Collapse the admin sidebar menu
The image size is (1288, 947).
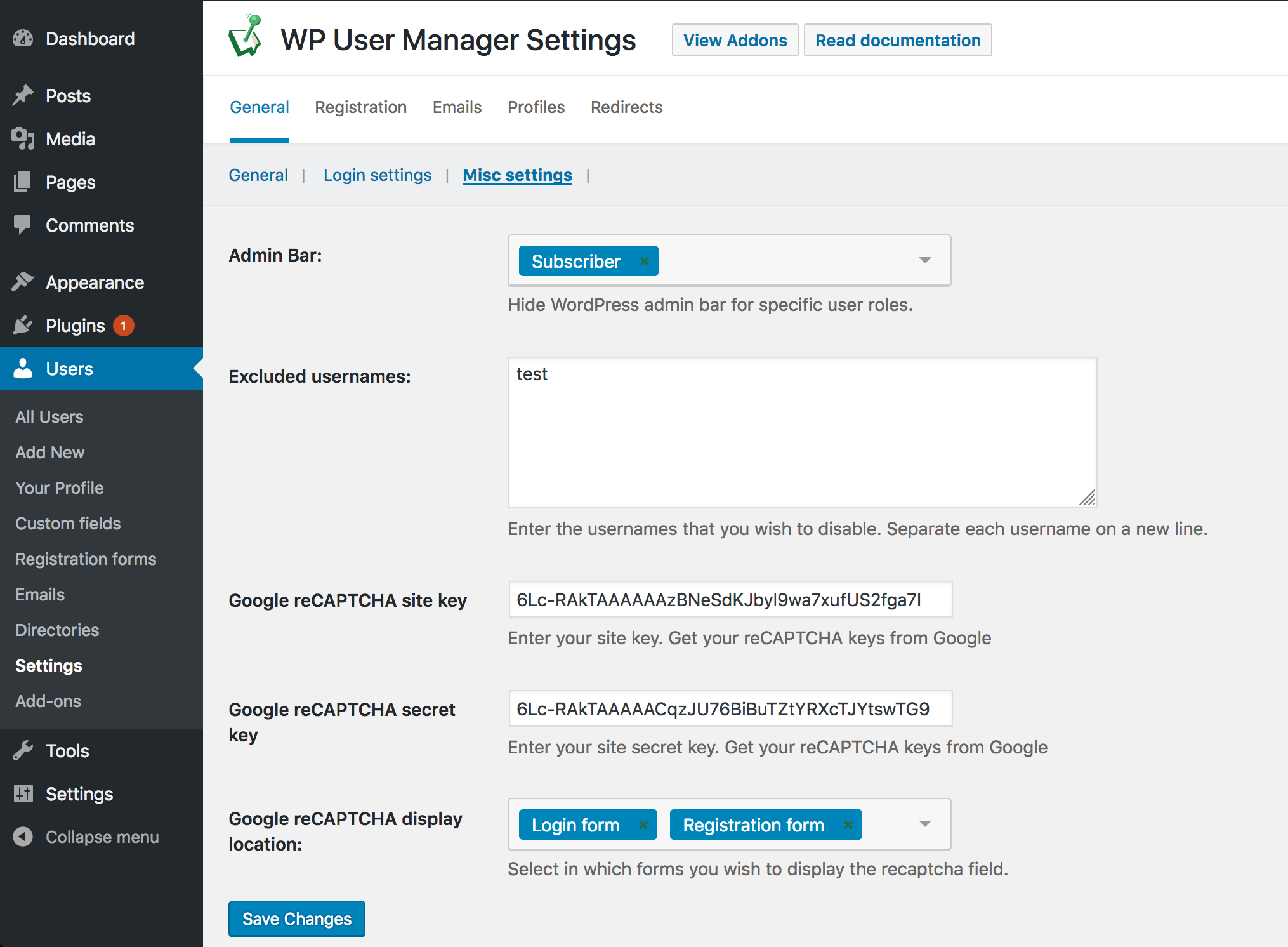click(23, 837)
